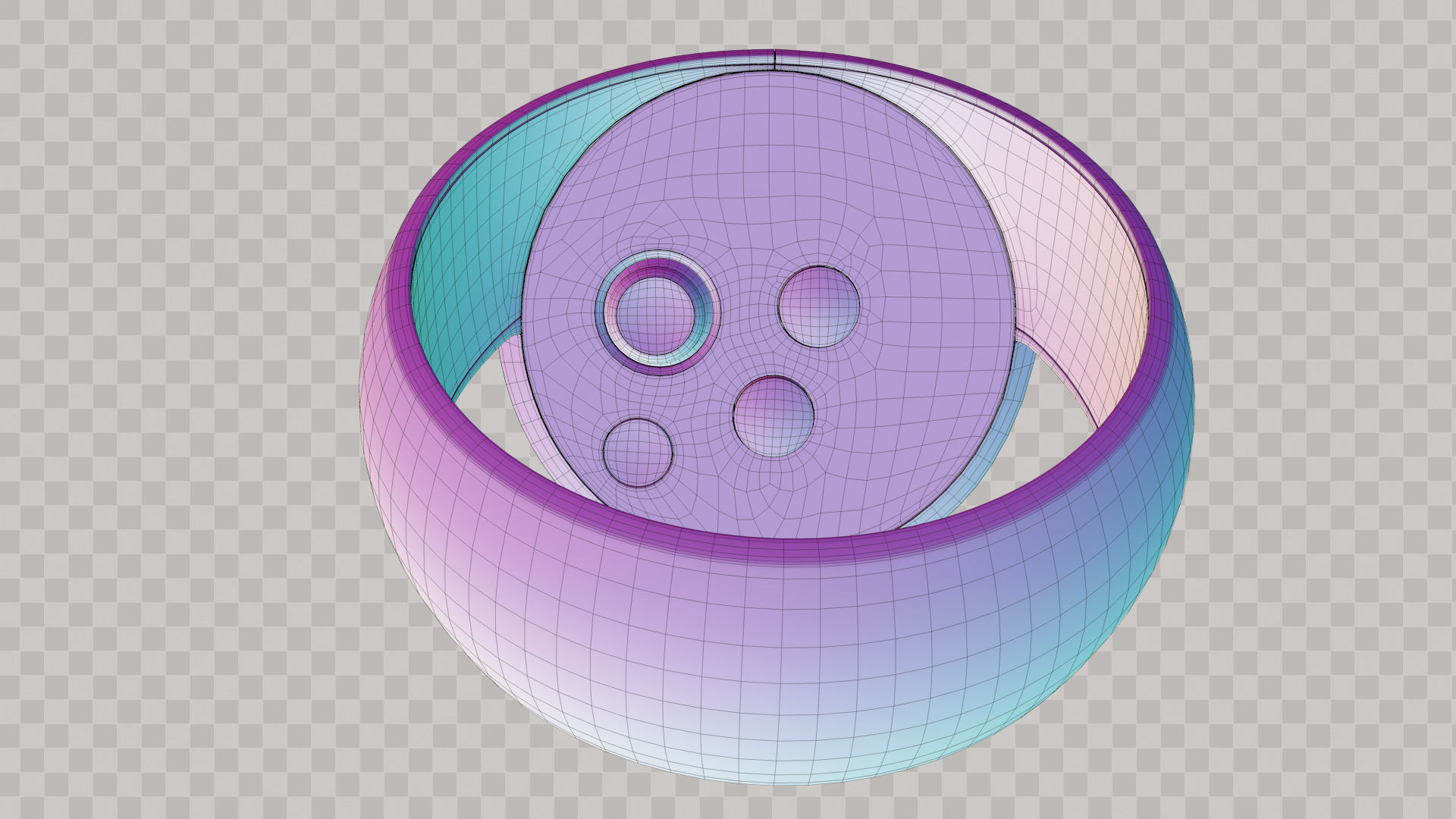
Task: Select the small lower-left dimple on the disc
Action: point(638,452)
